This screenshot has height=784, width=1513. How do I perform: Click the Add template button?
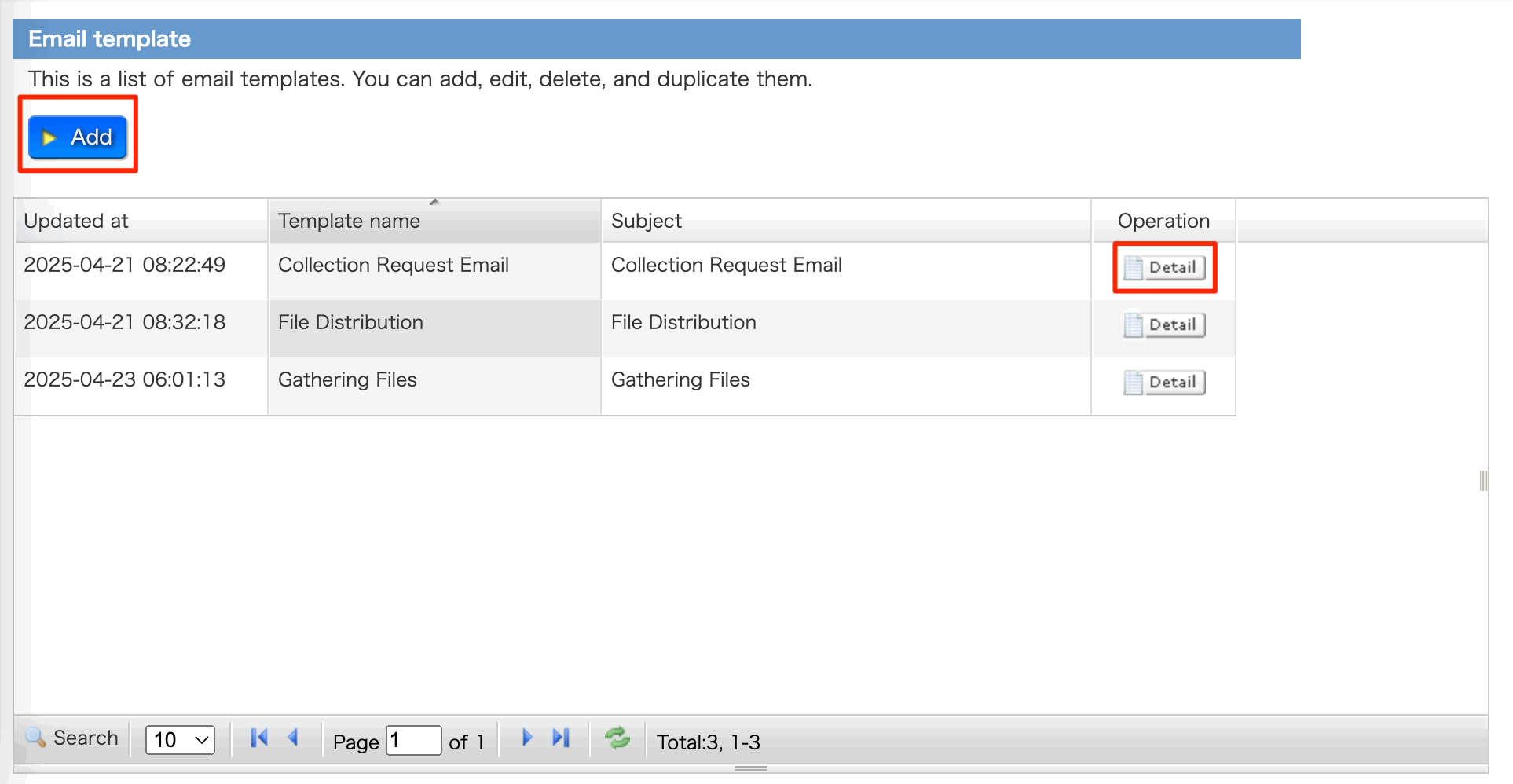(78, 137)
